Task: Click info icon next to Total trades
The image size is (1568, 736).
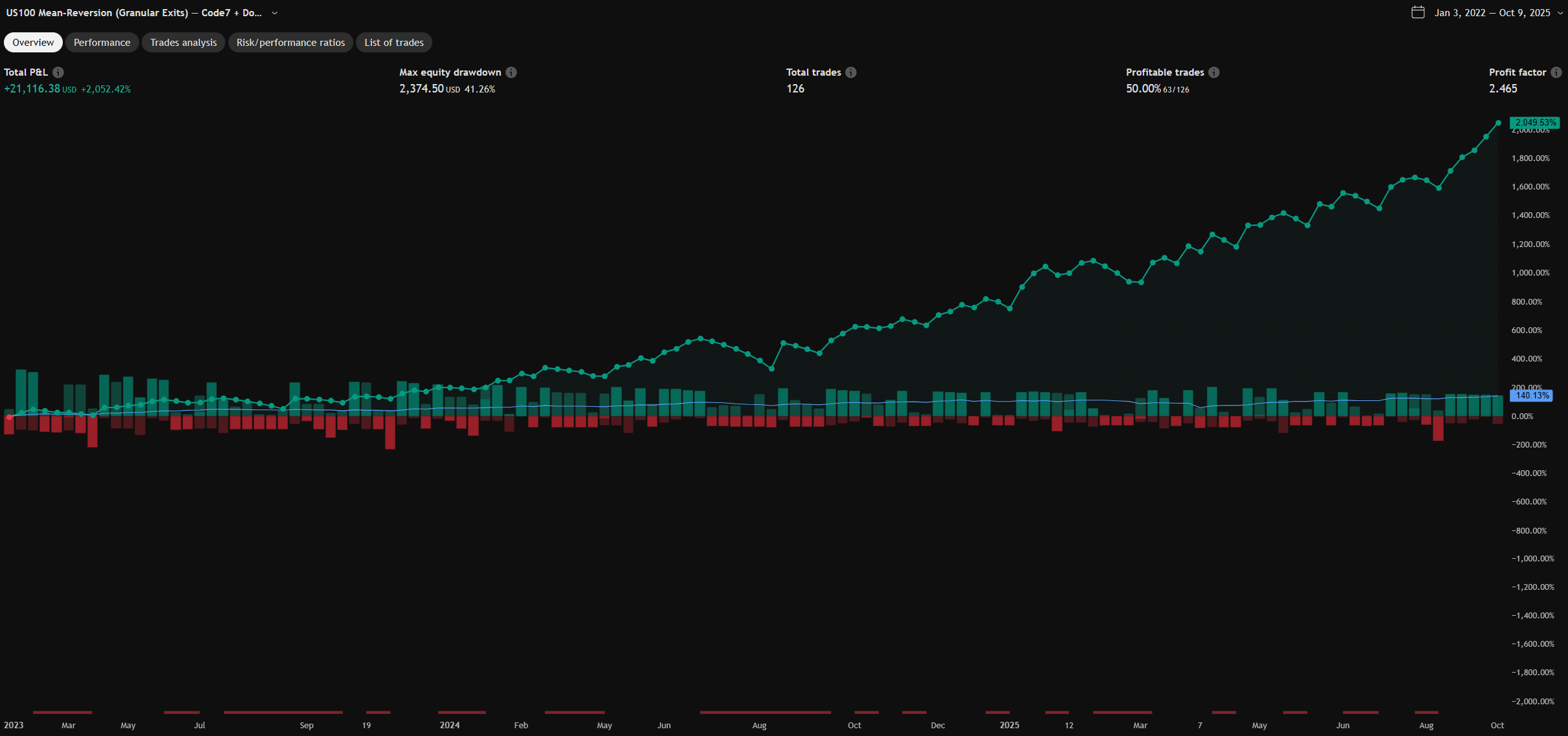Action: [x=851, y=72]
